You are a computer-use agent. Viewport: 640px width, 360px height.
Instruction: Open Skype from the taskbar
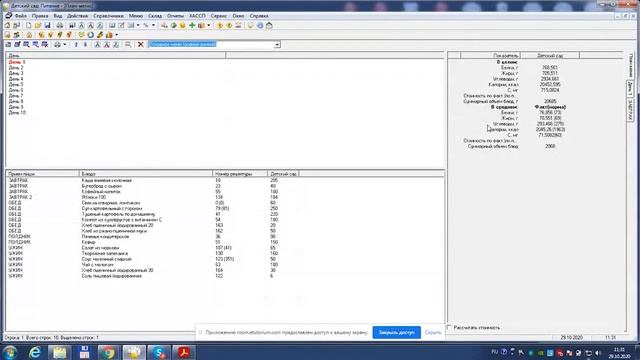tap(159, 352)
